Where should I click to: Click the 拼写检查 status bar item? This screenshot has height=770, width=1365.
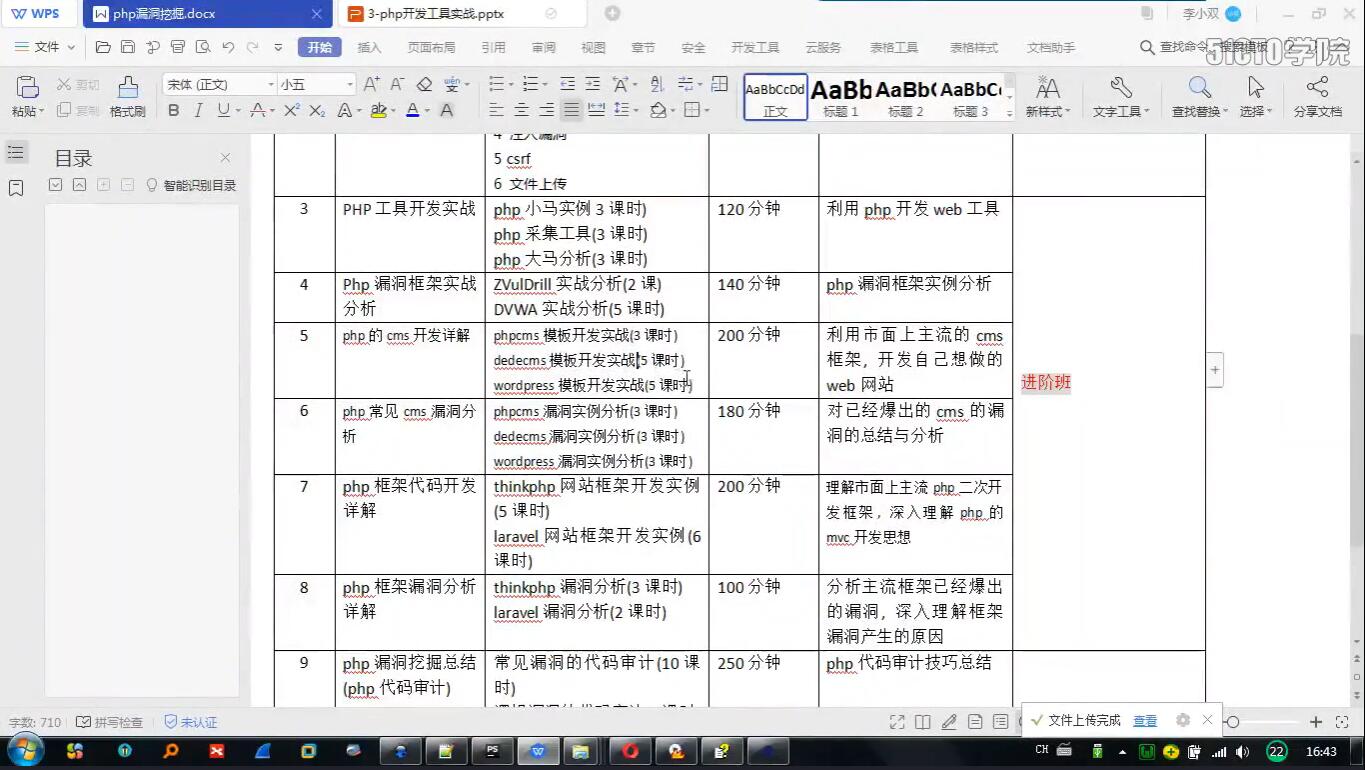(110, 722)
